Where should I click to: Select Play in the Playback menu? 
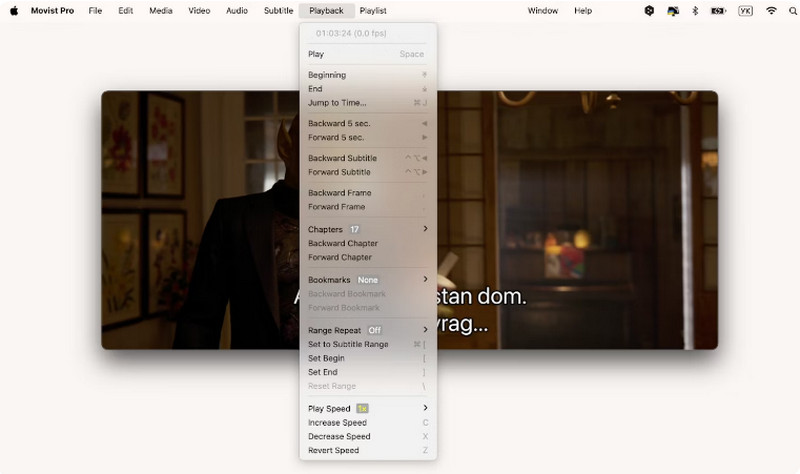point(316,54)
